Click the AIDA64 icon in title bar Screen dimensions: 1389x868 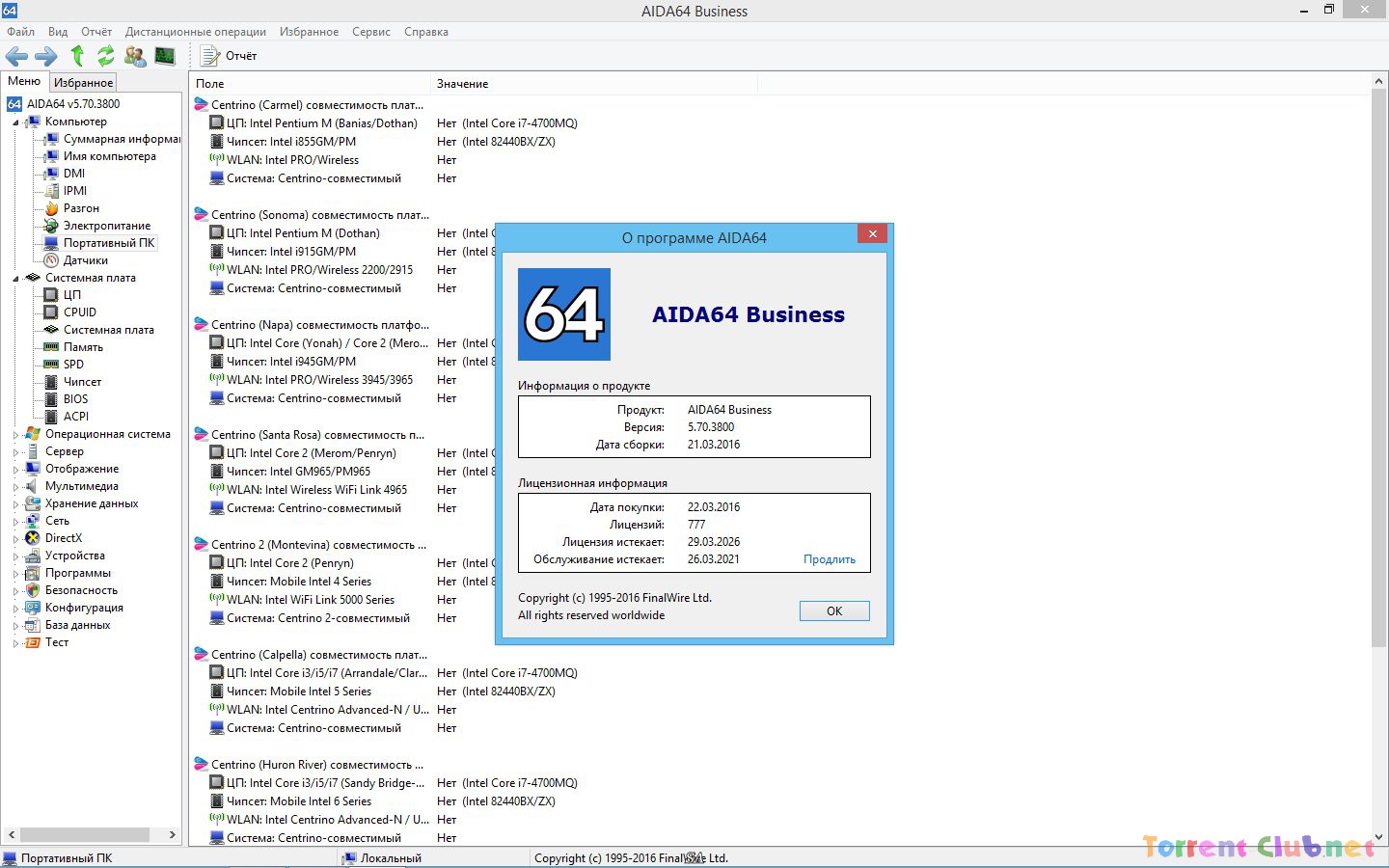10,10
